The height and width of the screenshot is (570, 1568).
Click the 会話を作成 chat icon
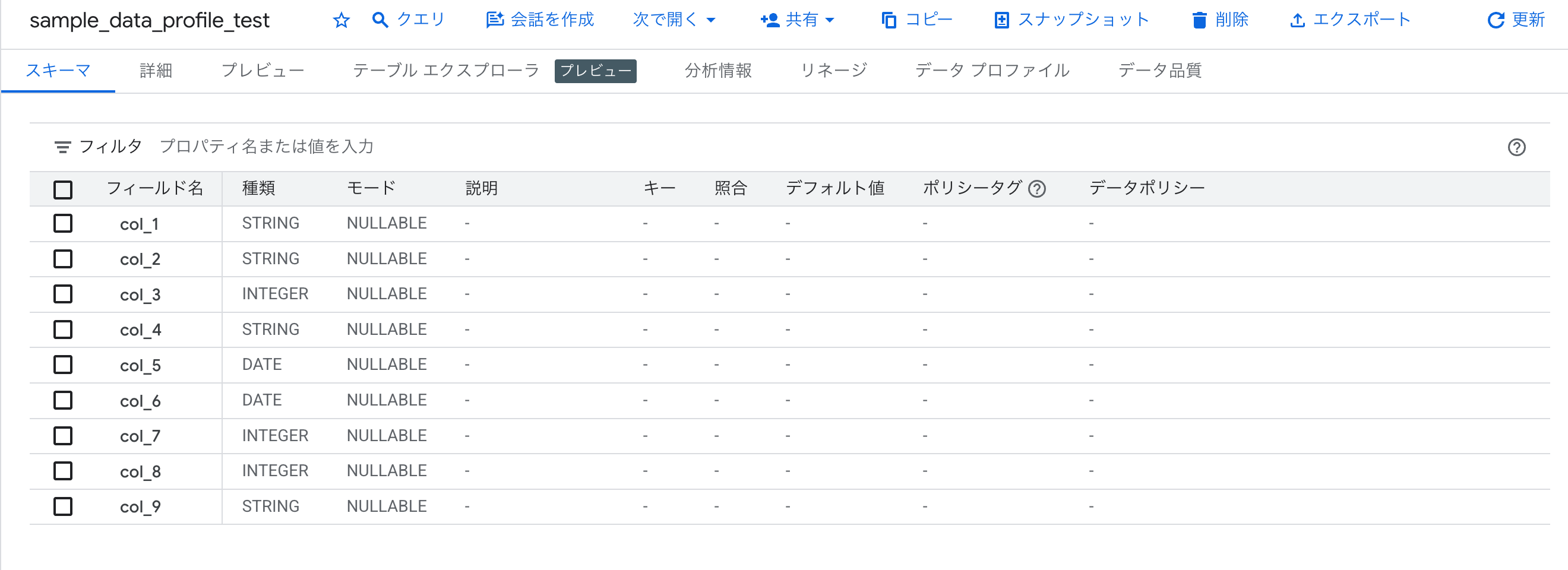(494, 19)
